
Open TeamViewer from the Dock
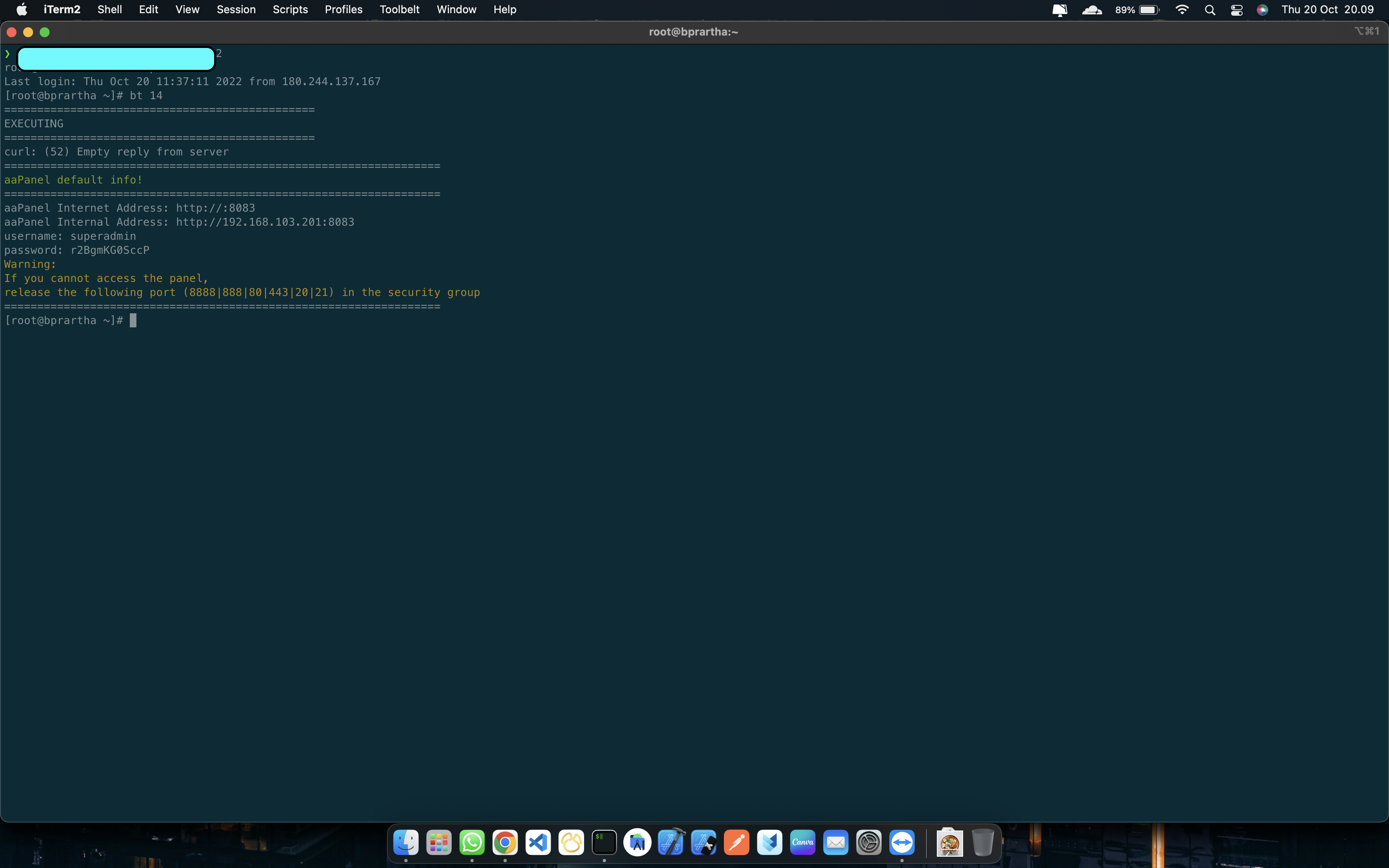pos(902,843)
